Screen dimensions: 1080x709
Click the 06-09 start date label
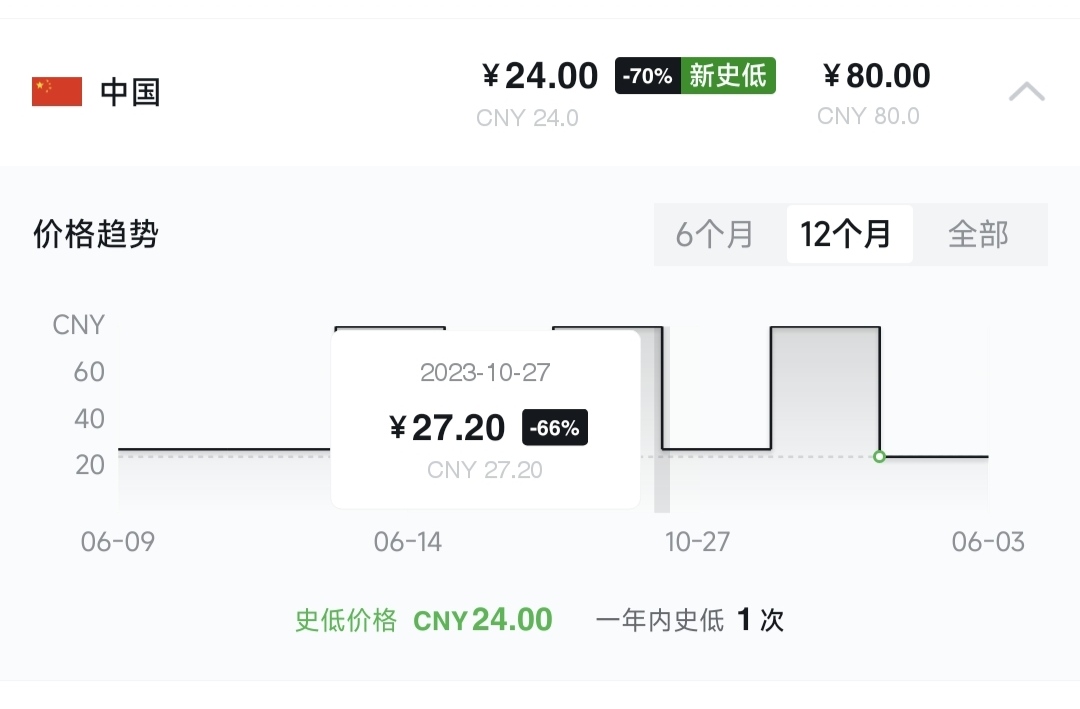point(118,542)
